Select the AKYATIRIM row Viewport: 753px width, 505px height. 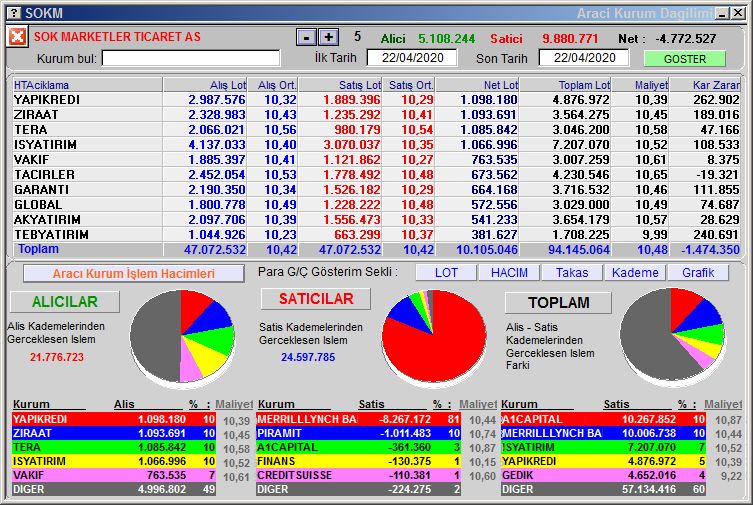pos(376,219)
